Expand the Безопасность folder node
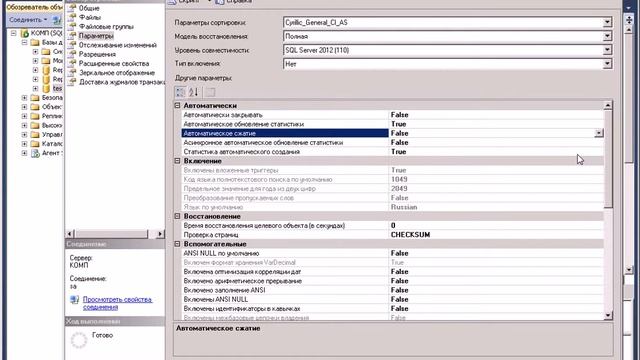 [24, 98]
